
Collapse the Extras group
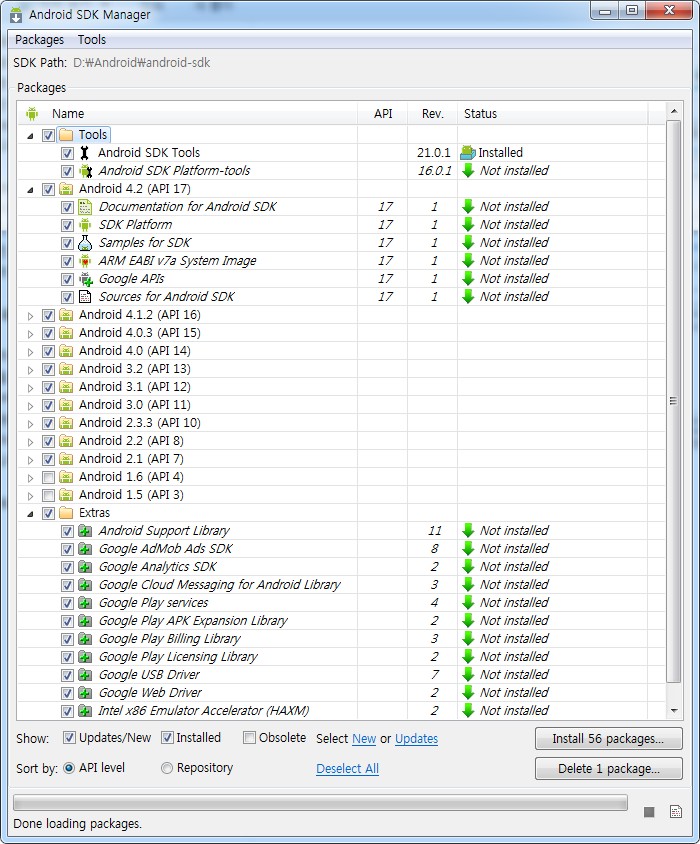click(x=31, y=514)
